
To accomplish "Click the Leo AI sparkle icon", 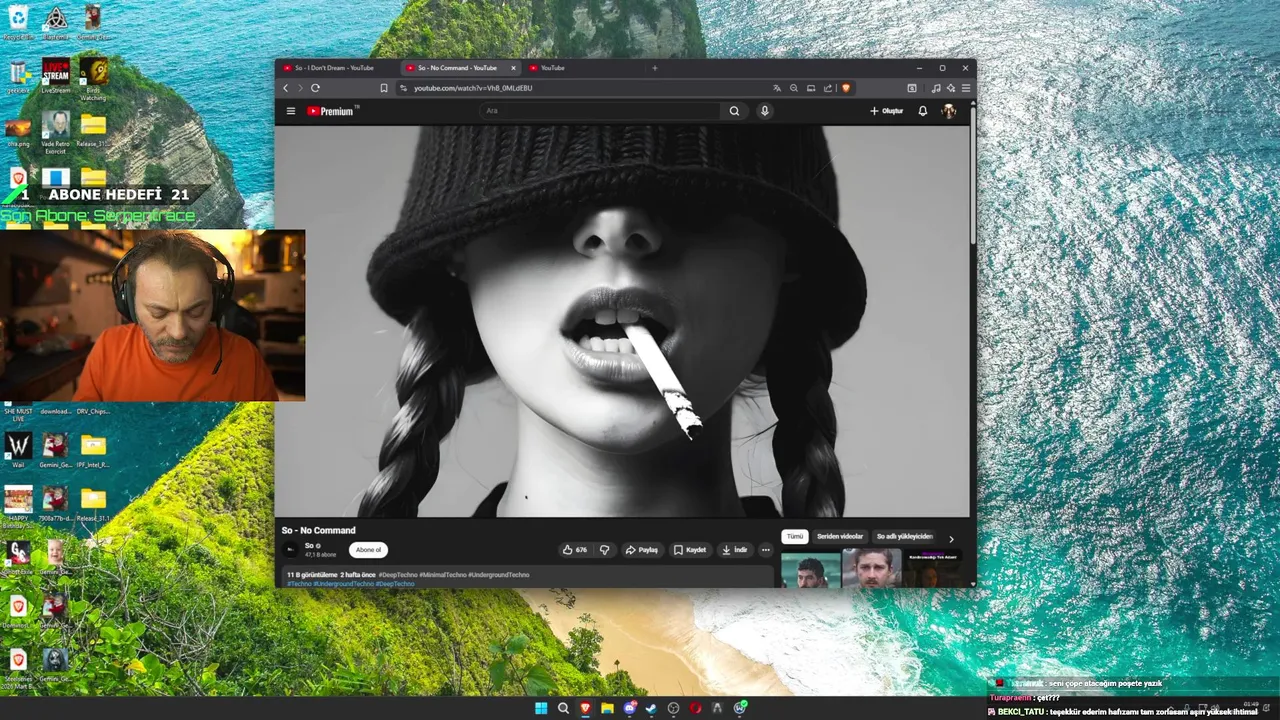I will (x=951, y=88).
